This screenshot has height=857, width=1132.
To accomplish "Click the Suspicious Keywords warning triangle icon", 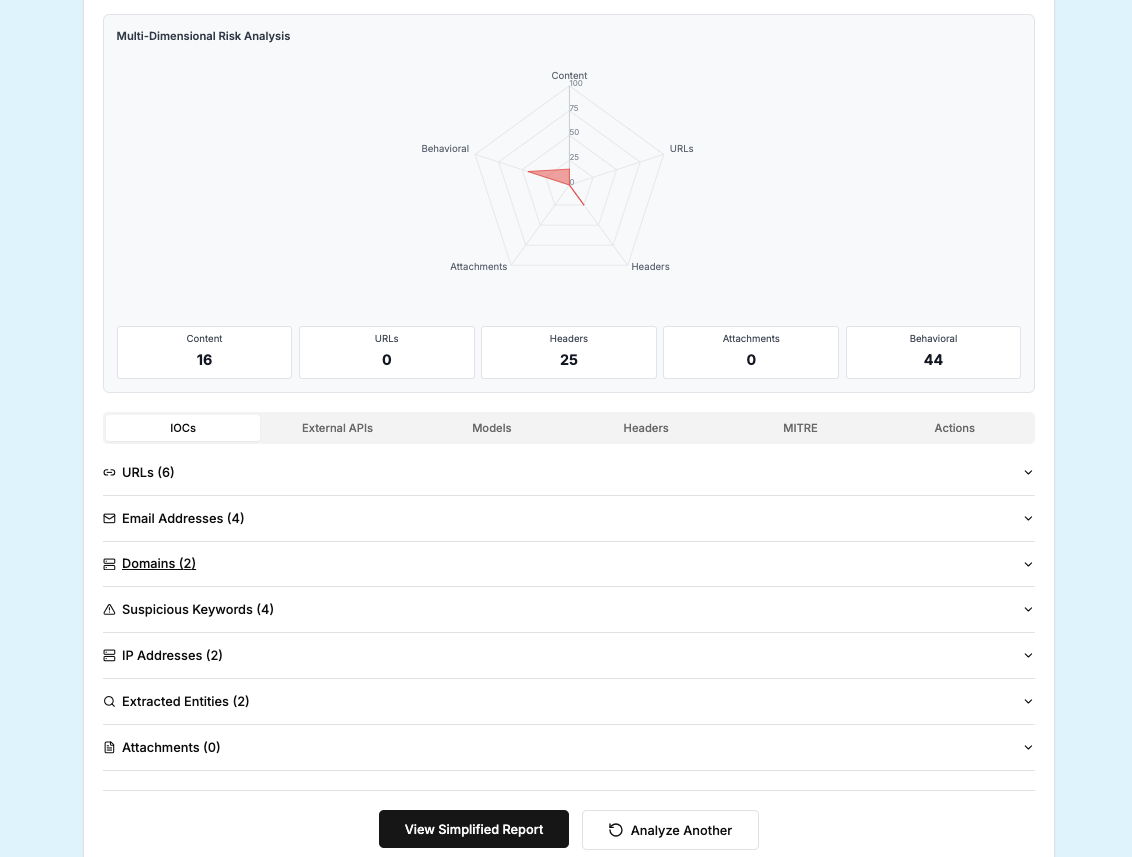I will coord(109,609).
